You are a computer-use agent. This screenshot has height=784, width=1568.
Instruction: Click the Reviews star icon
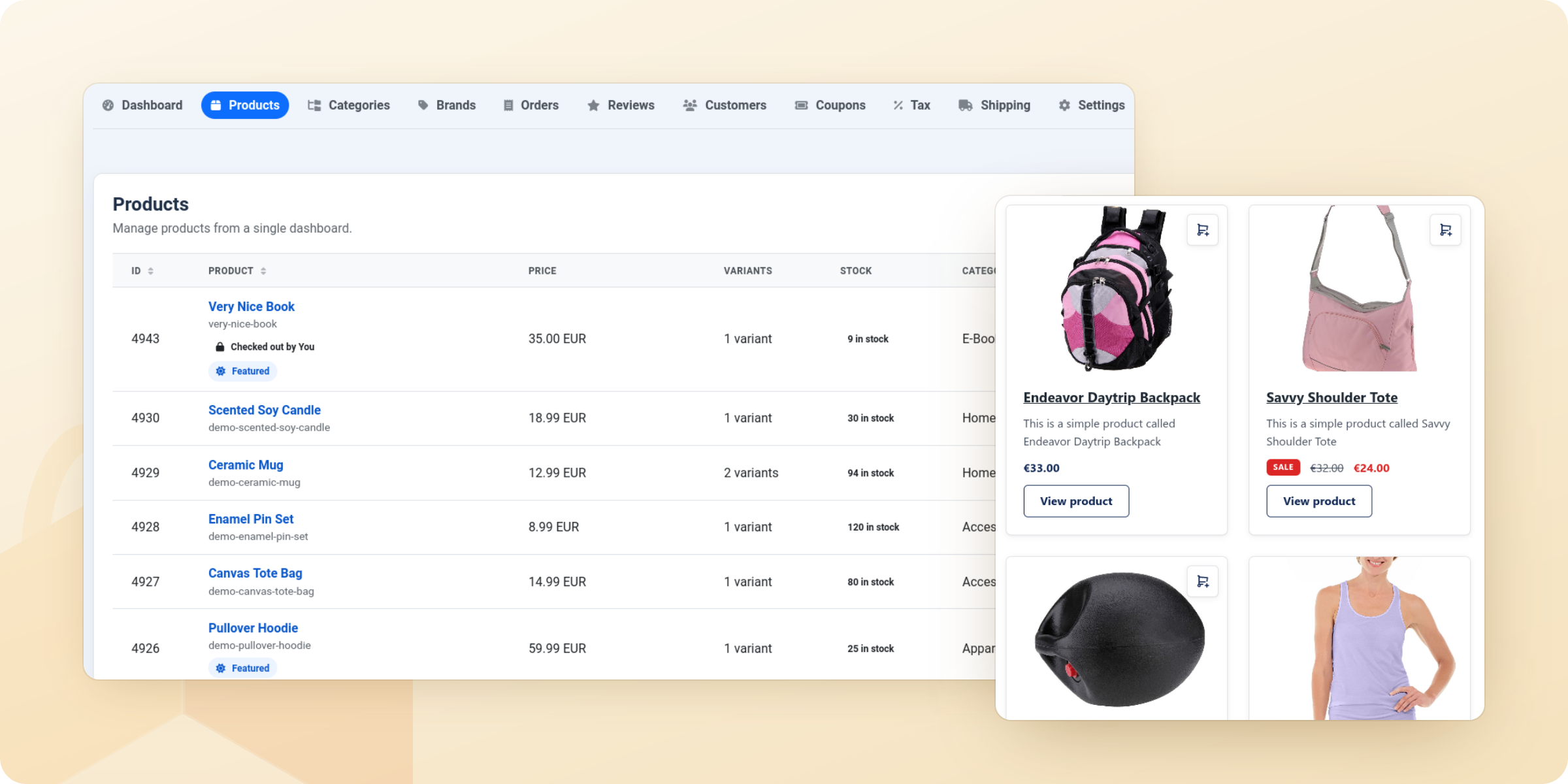593,105
